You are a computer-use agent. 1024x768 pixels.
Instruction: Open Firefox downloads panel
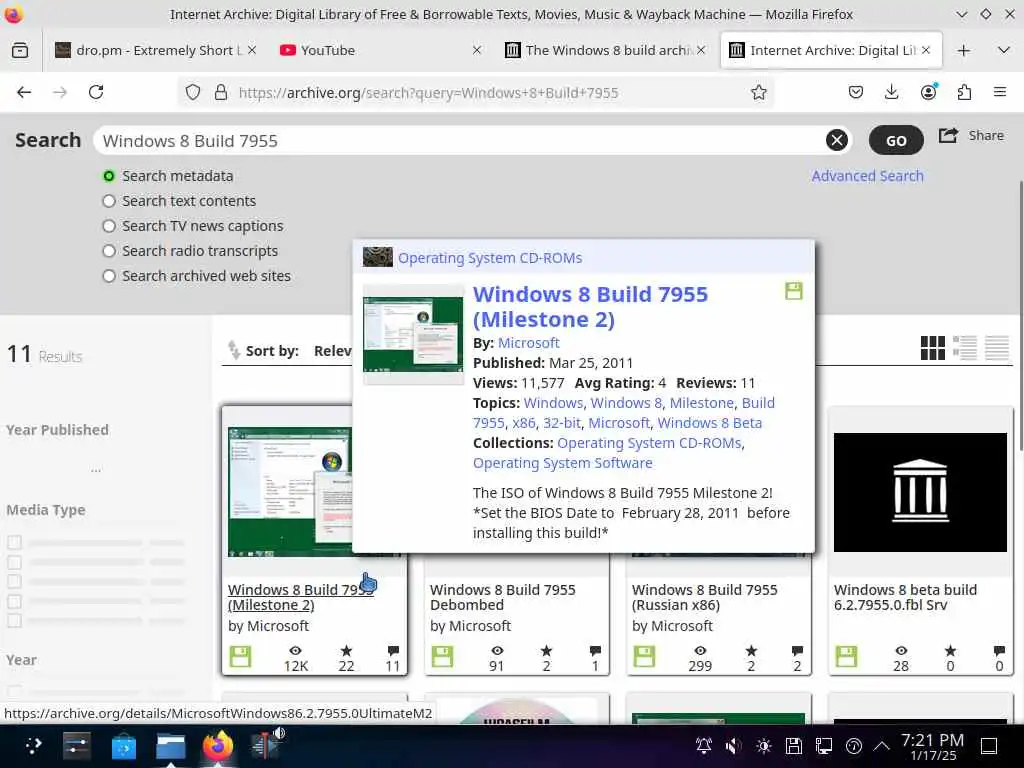click(x=891, y=92)
